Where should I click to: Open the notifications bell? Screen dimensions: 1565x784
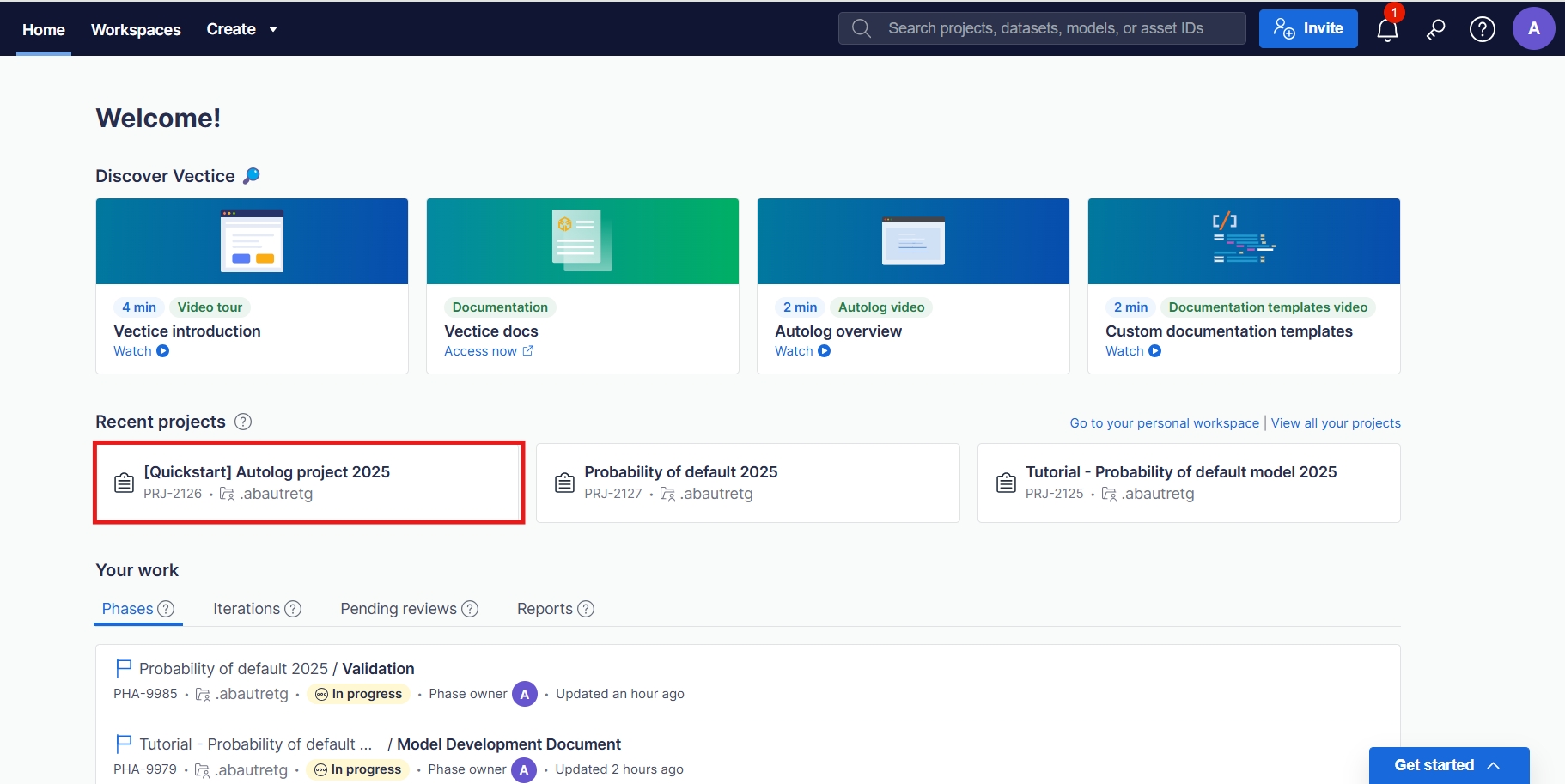coord(1387,30)
